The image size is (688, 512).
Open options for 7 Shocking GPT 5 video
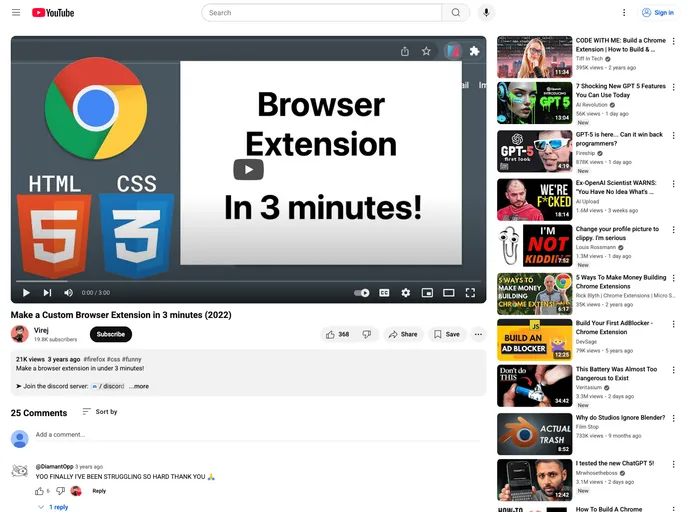[674, 87]
